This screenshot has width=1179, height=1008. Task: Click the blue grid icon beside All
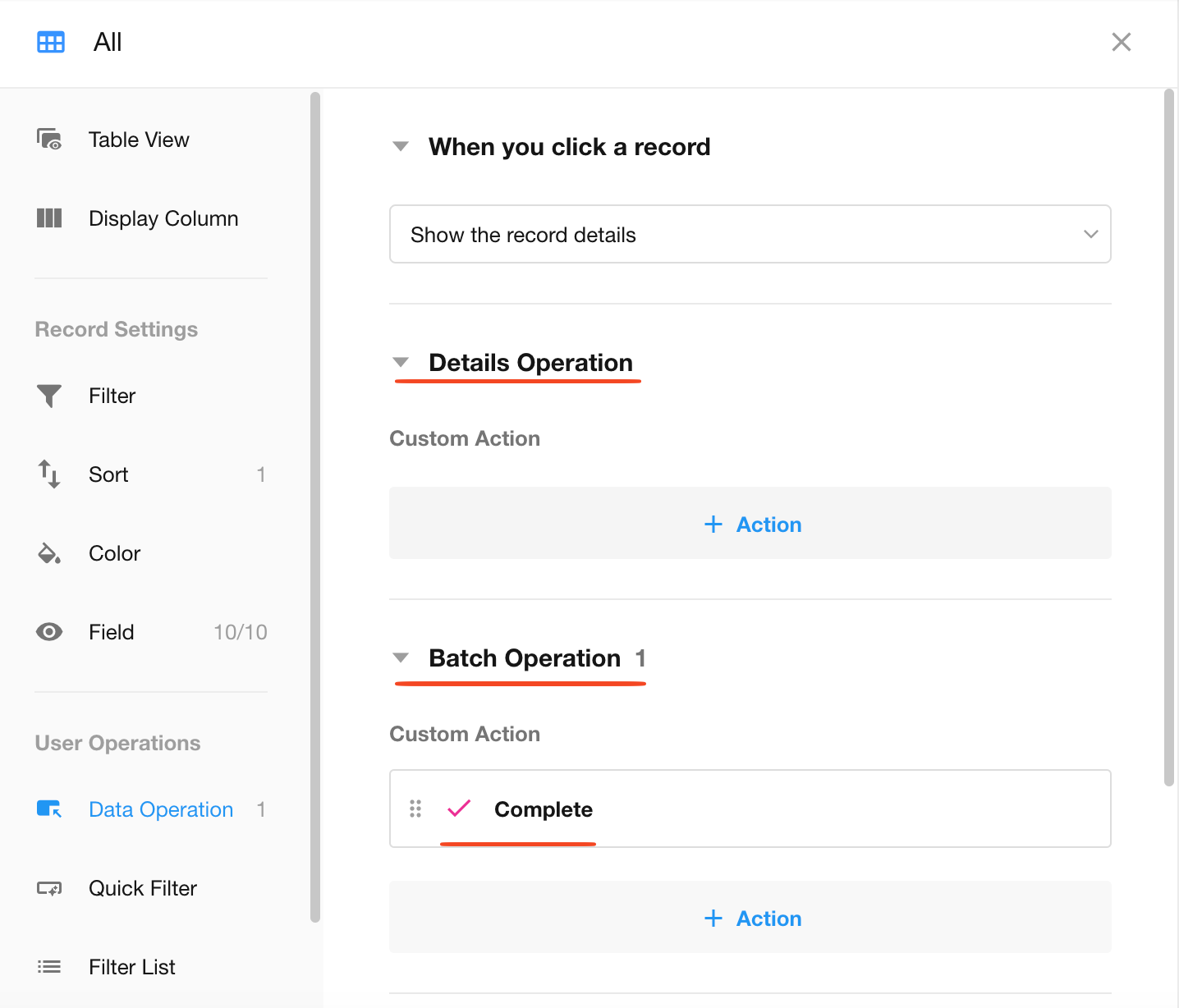coord(51,43)
